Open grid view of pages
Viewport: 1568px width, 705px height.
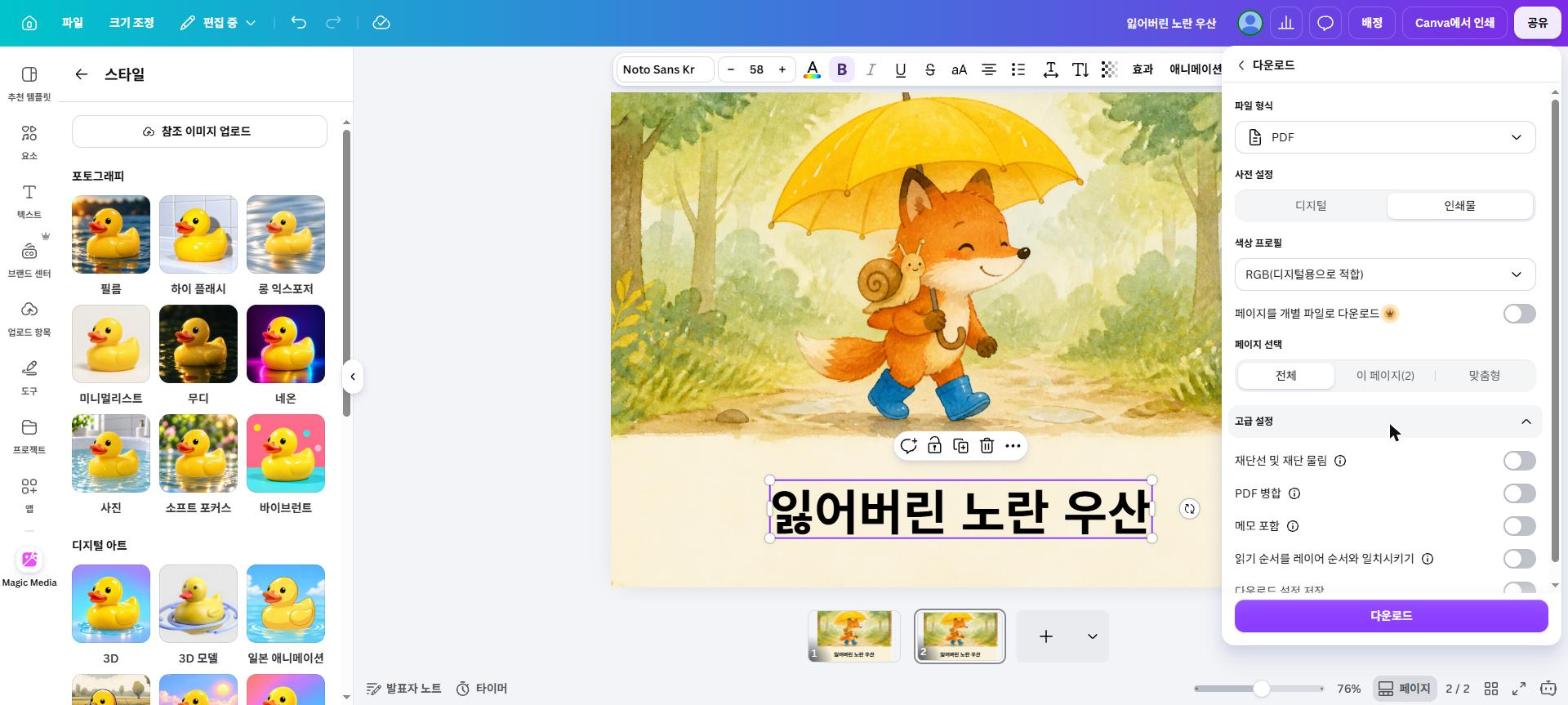[x=1491, y=688]
